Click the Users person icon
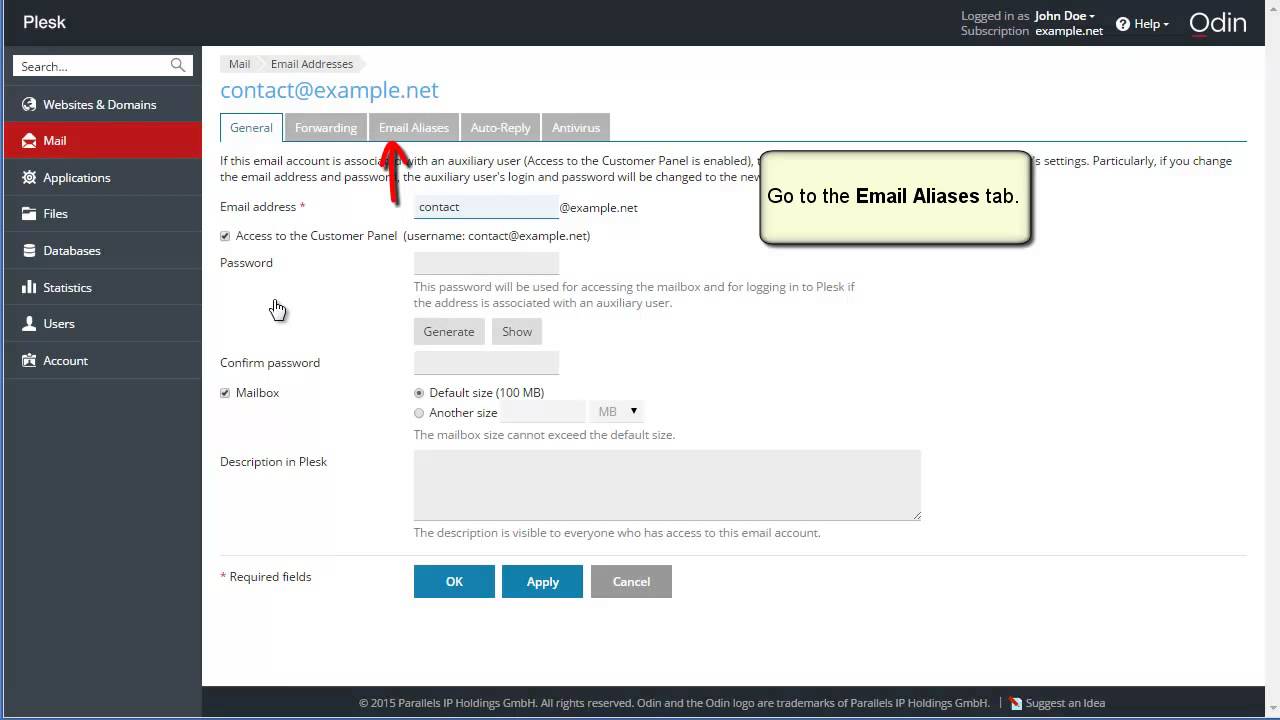Screen dimensions: 1280x720 pyautogui.click(x=29, y=324)
